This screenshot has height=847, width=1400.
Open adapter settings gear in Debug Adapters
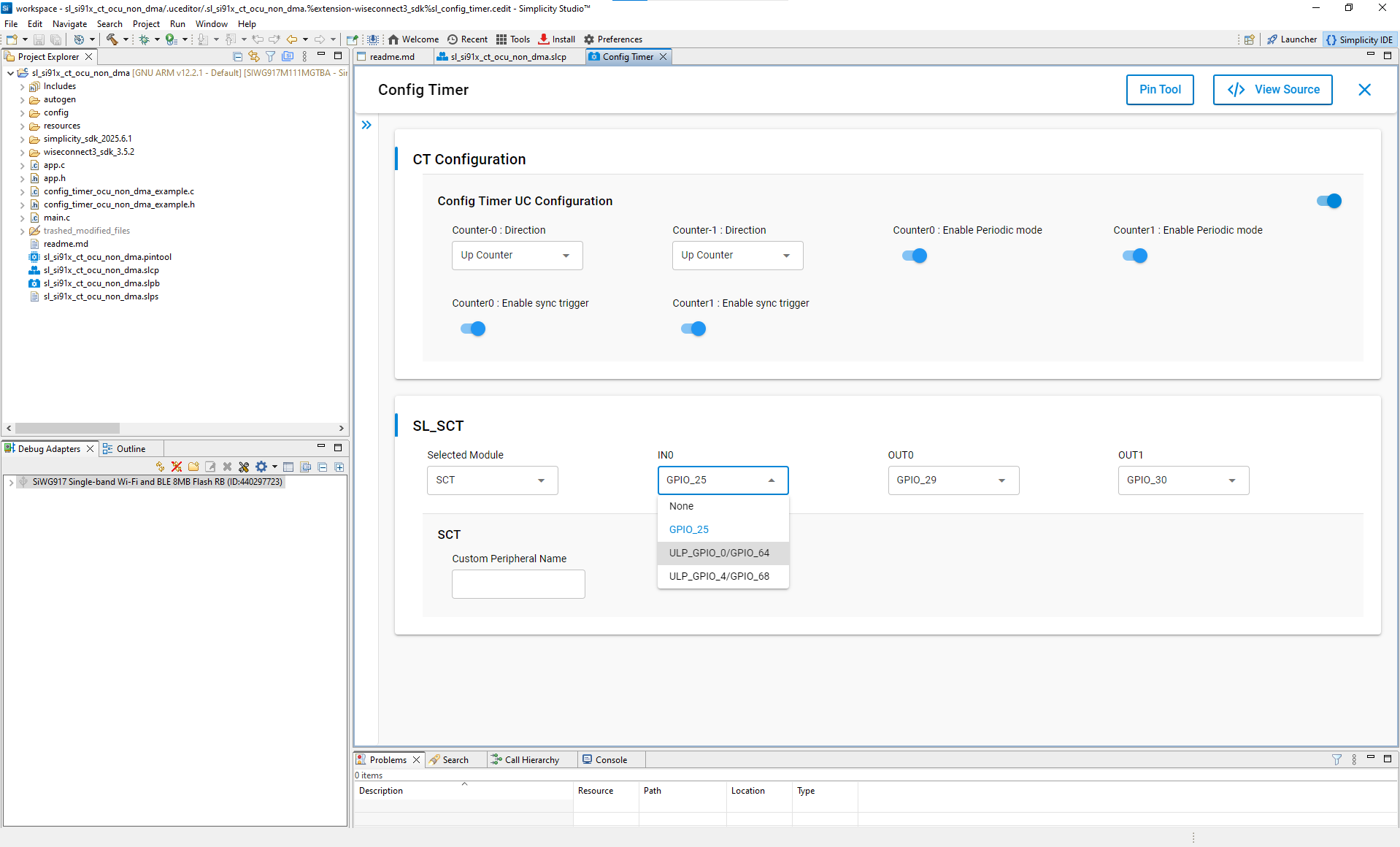261,467
